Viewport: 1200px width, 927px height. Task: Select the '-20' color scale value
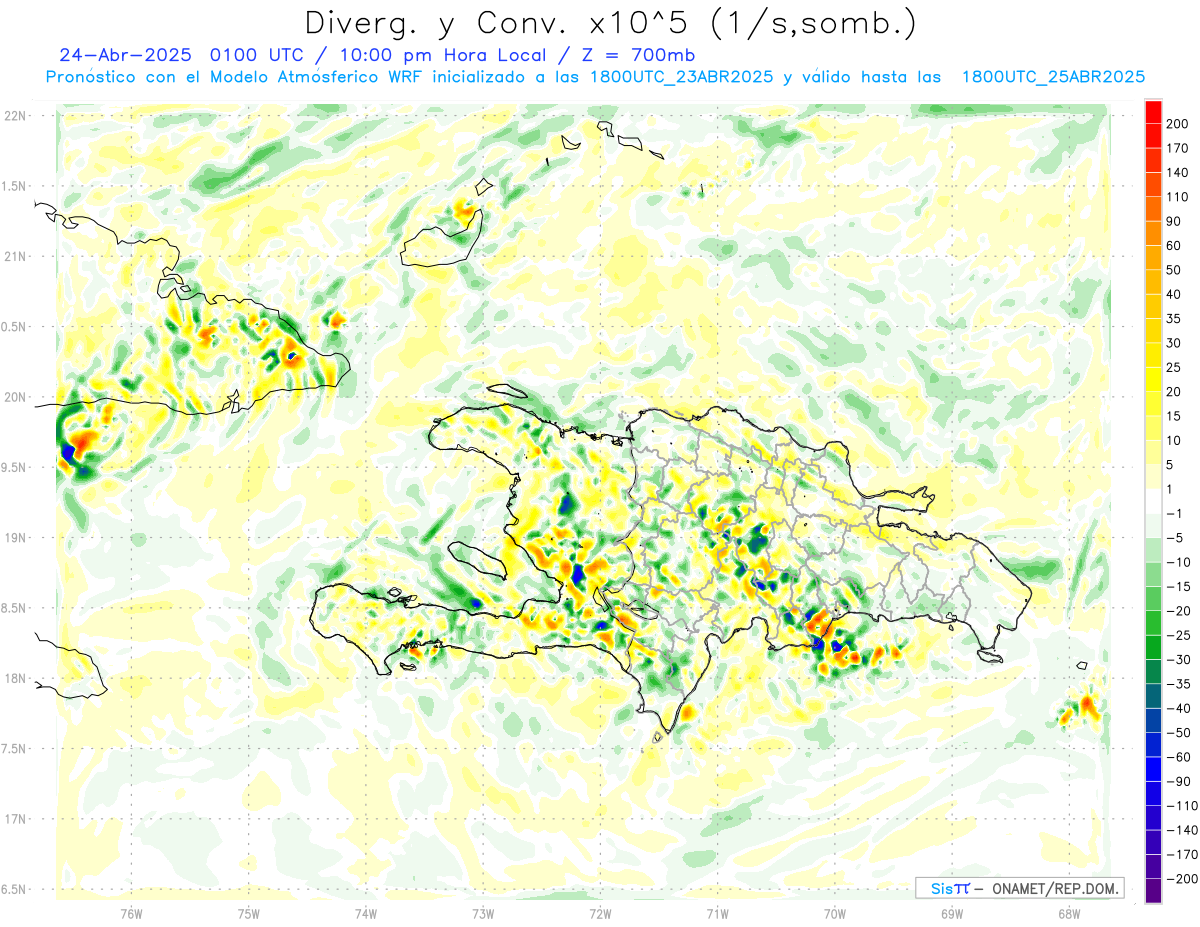(x=1178, y=611)
